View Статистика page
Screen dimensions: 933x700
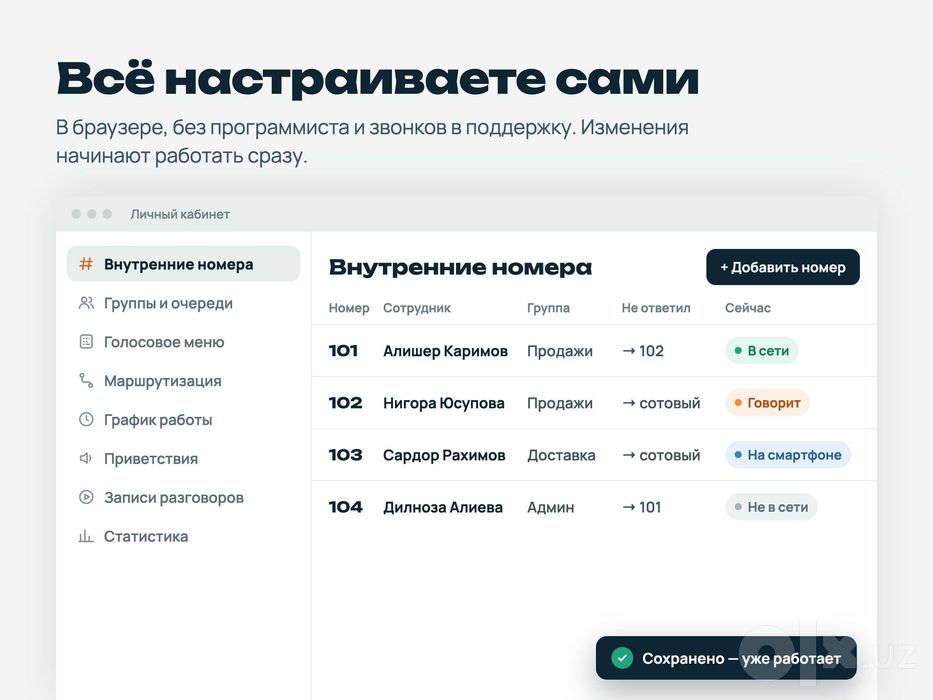[183, 536]
